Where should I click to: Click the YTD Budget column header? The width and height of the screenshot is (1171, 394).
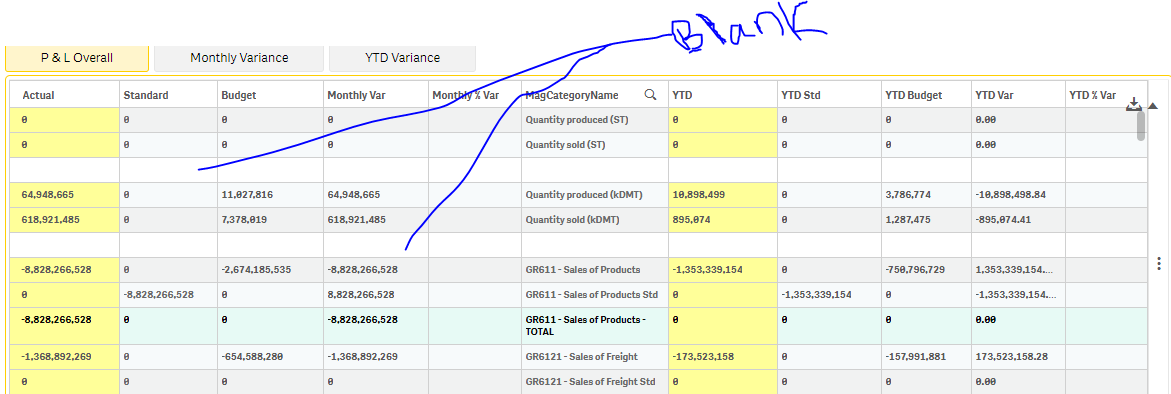(x=913, y=95)
